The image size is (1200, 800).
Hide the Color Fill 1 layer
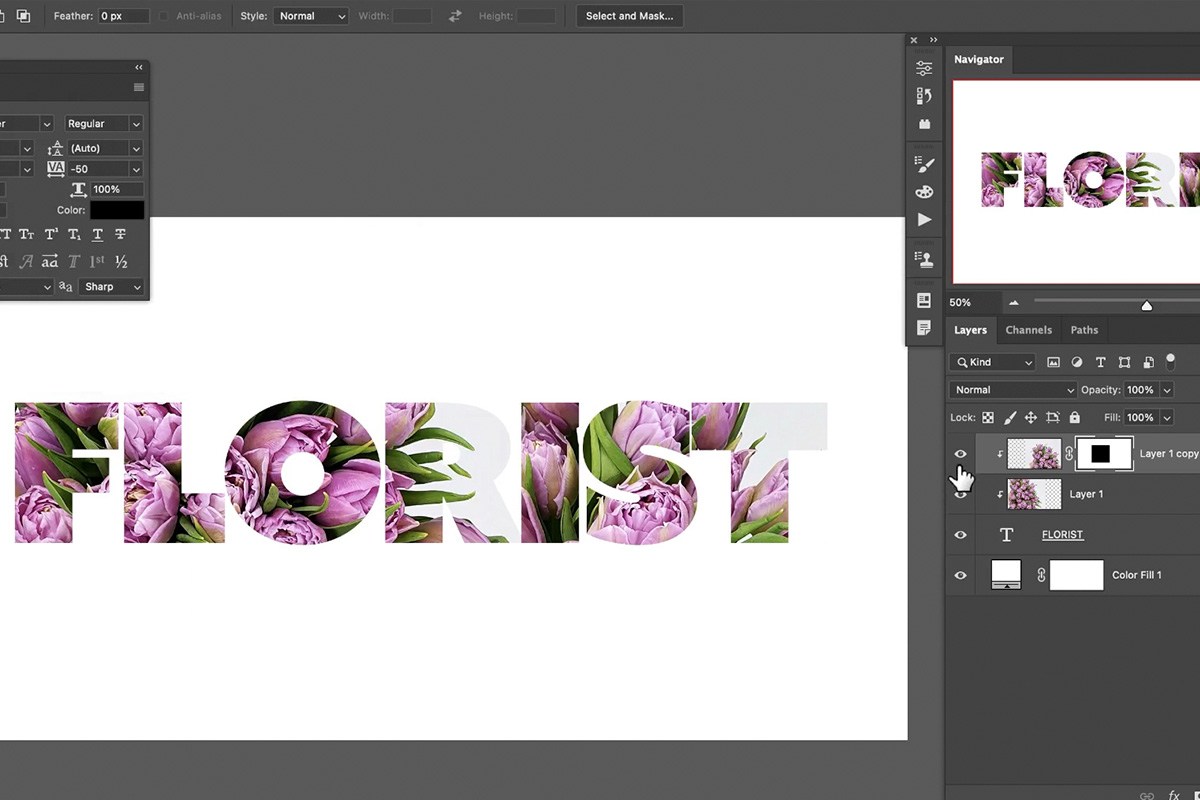pyautogui.click(x=960, y=575)
